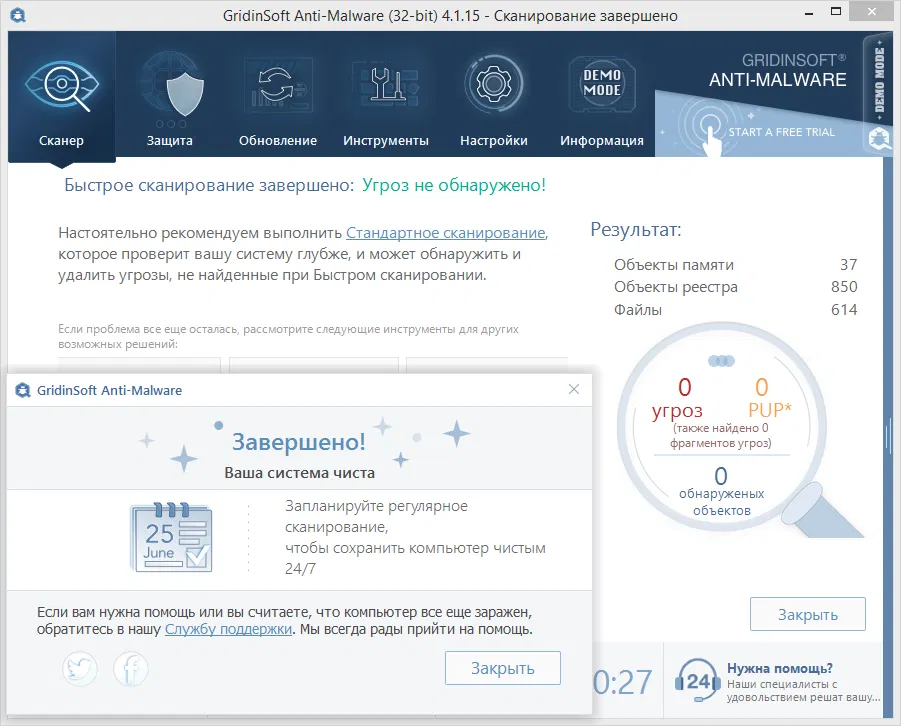Click the Файлы count 614

coord(844,309)
